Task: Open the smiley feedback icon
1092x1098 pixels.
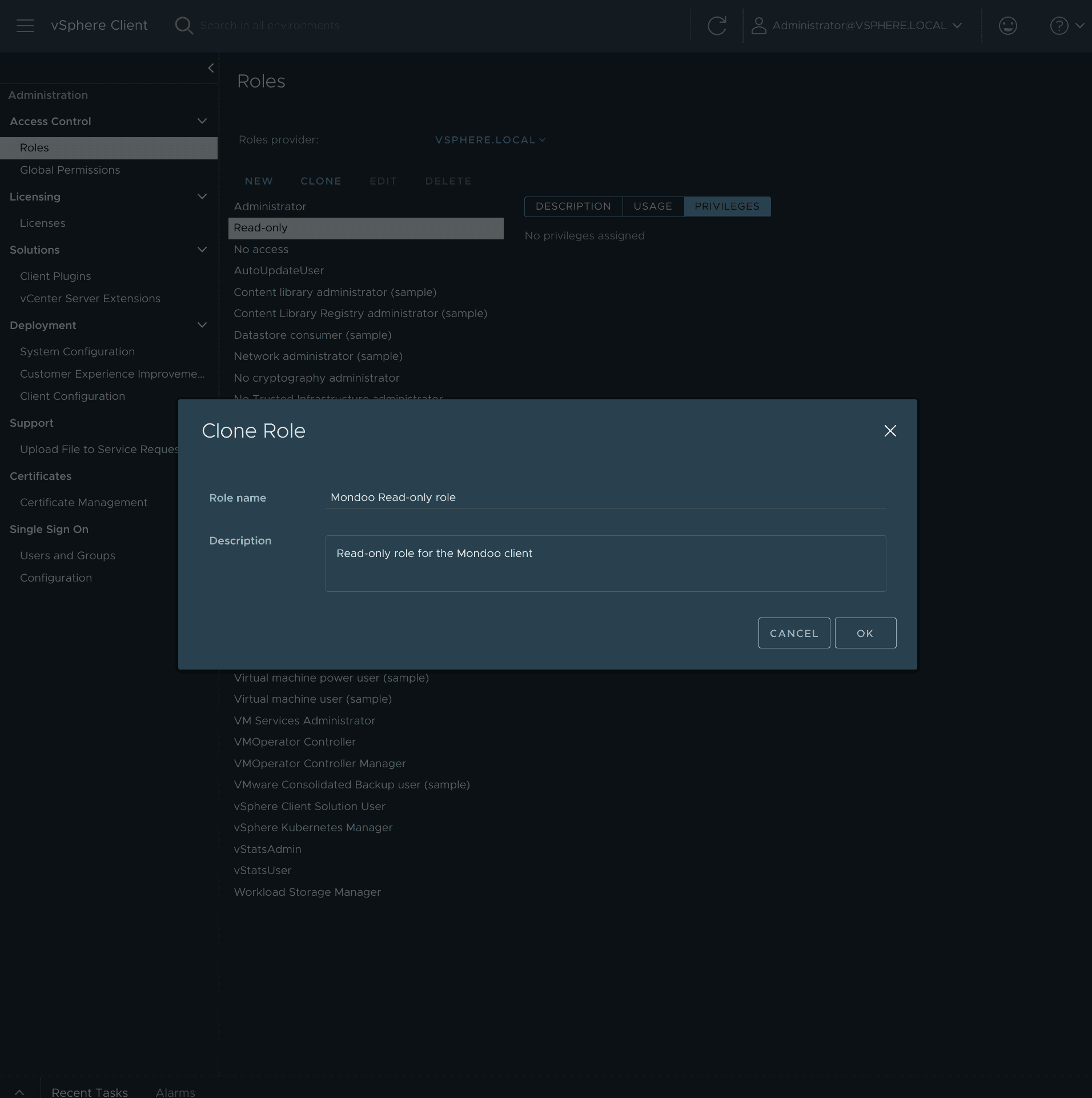Action: coord(1007,26)
